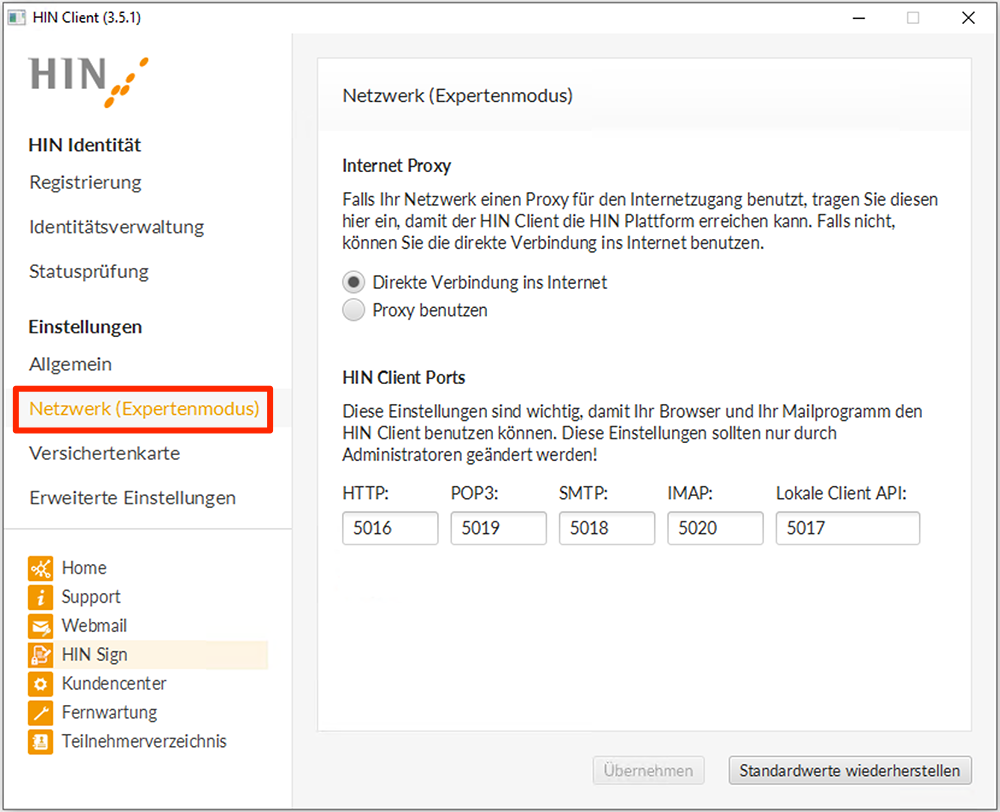Click the Lokale Client API port field

click(848, 528)
